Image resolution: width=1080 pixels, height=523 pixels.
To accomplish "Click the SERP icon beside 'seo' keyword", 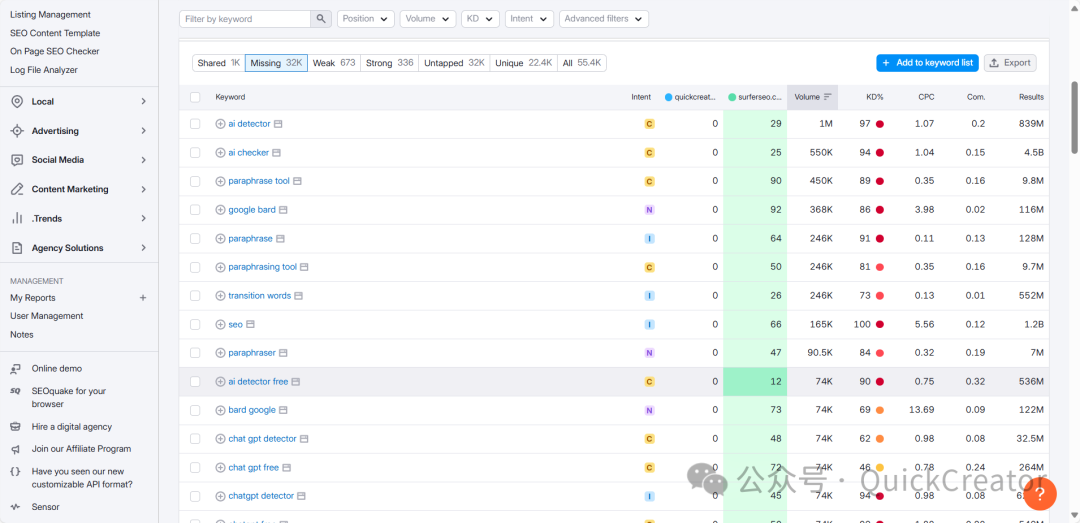I will coord(251,325).
